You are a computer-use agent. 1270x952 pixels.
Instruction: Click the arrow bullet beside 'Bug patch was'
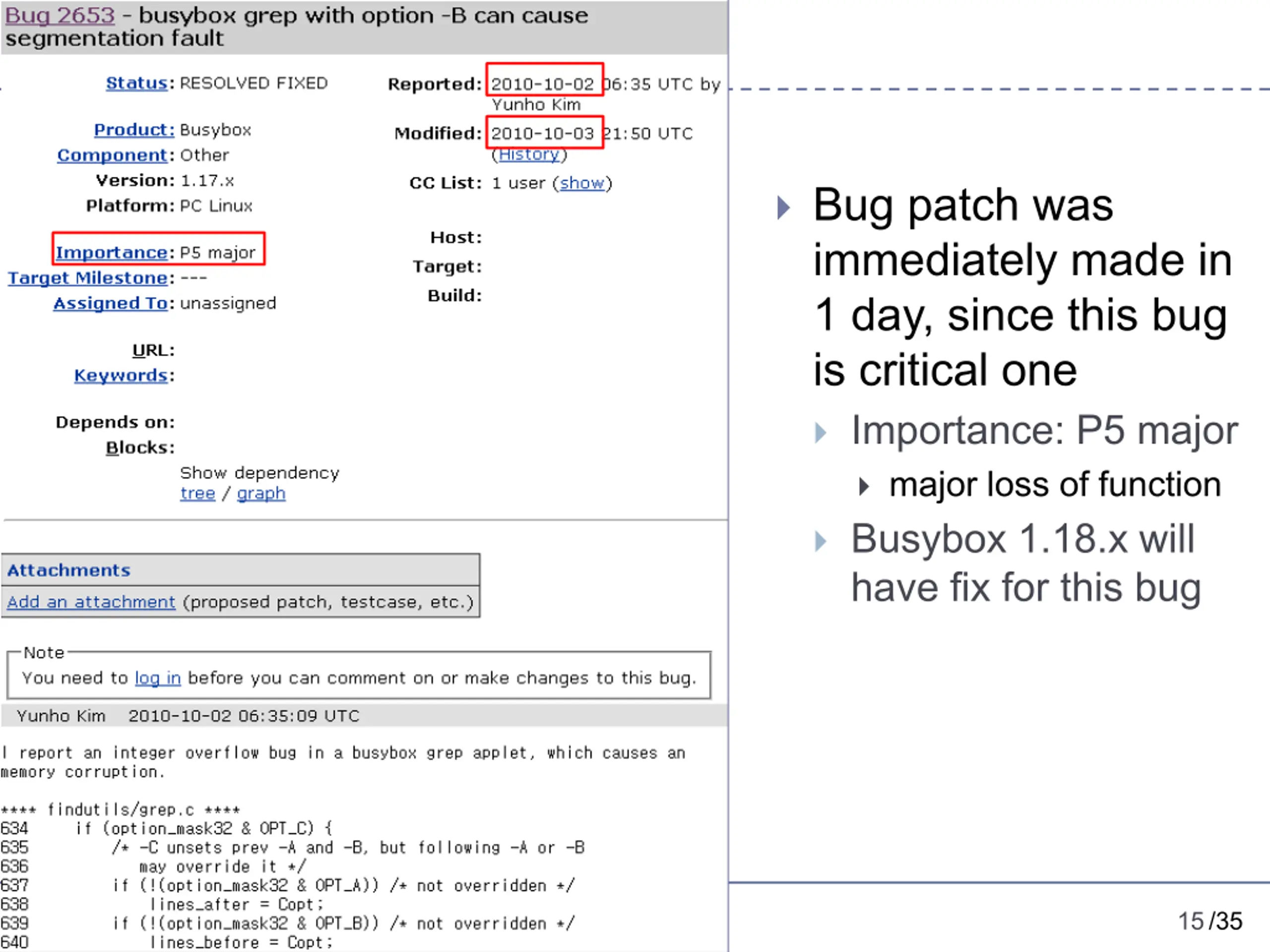click(x=783, y=207)
